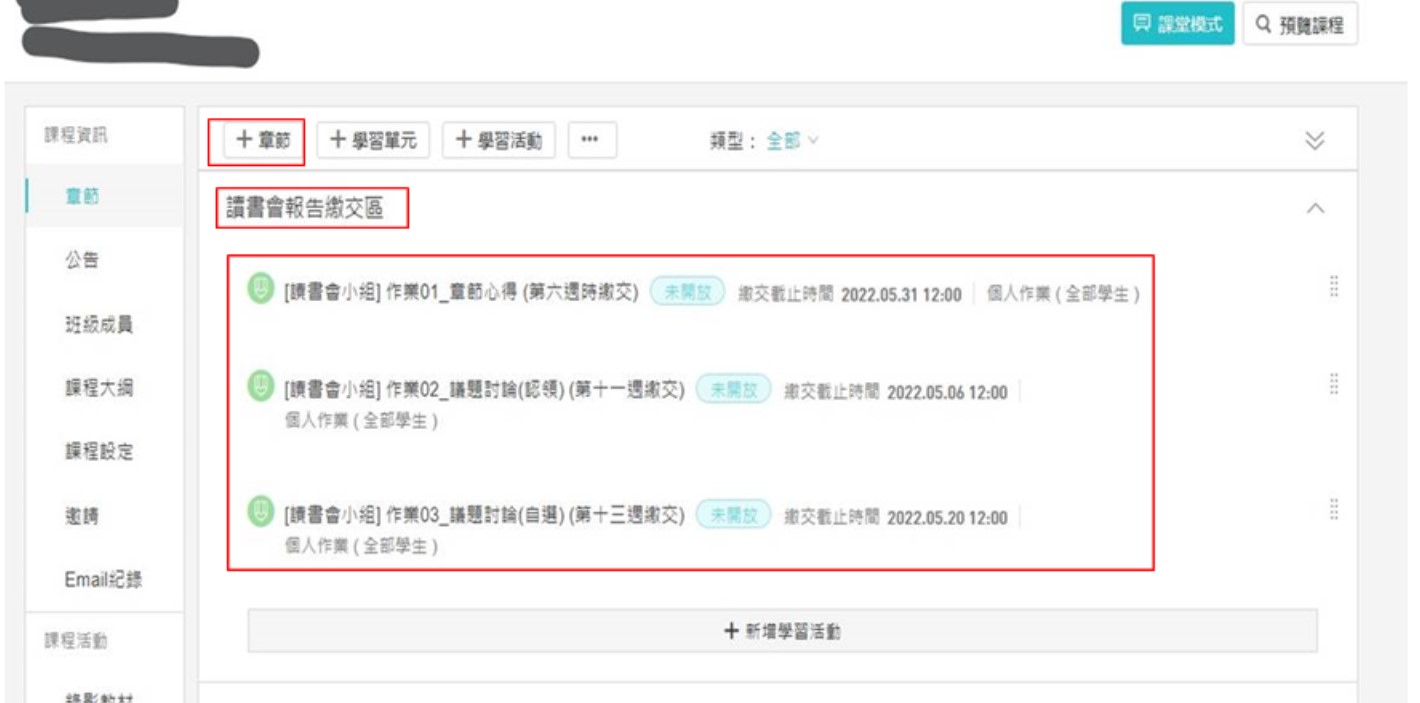
Task: Click green icon of 作業02_議題討論(認領) assignment
Action: coord(260,386)
